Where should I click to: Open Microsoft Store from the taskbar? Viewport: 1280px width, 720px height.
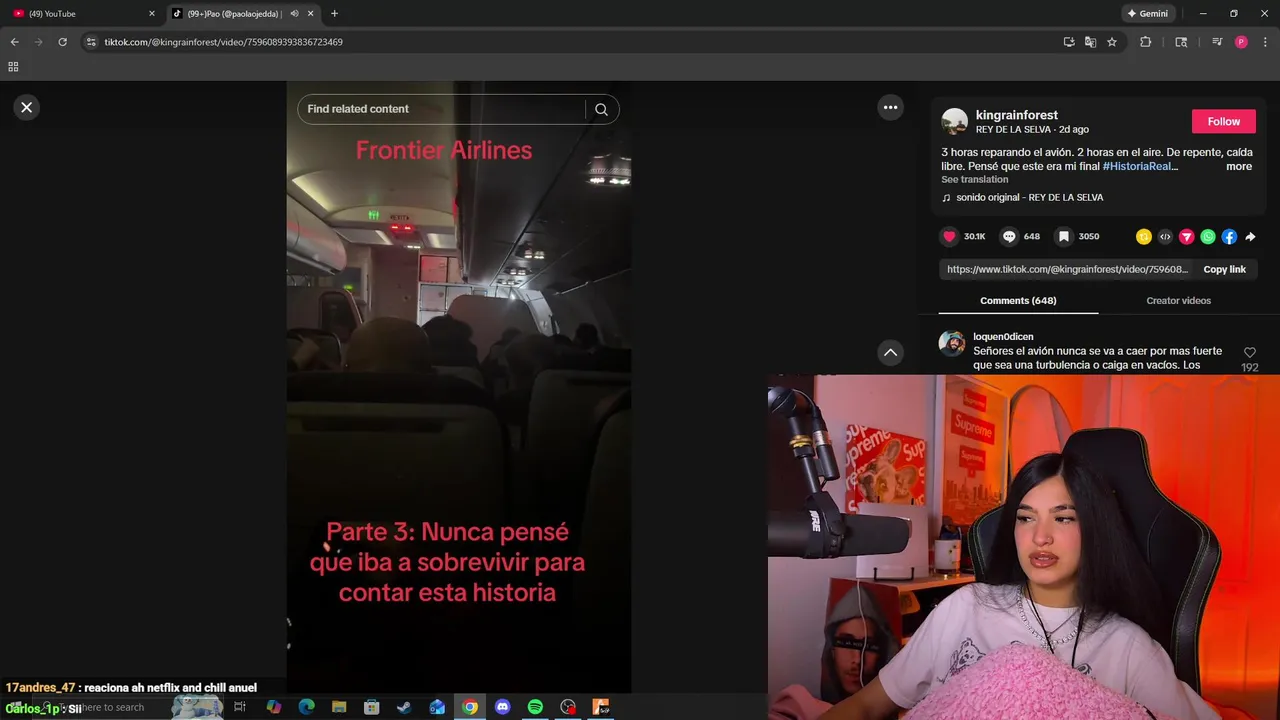pos(371,707)
